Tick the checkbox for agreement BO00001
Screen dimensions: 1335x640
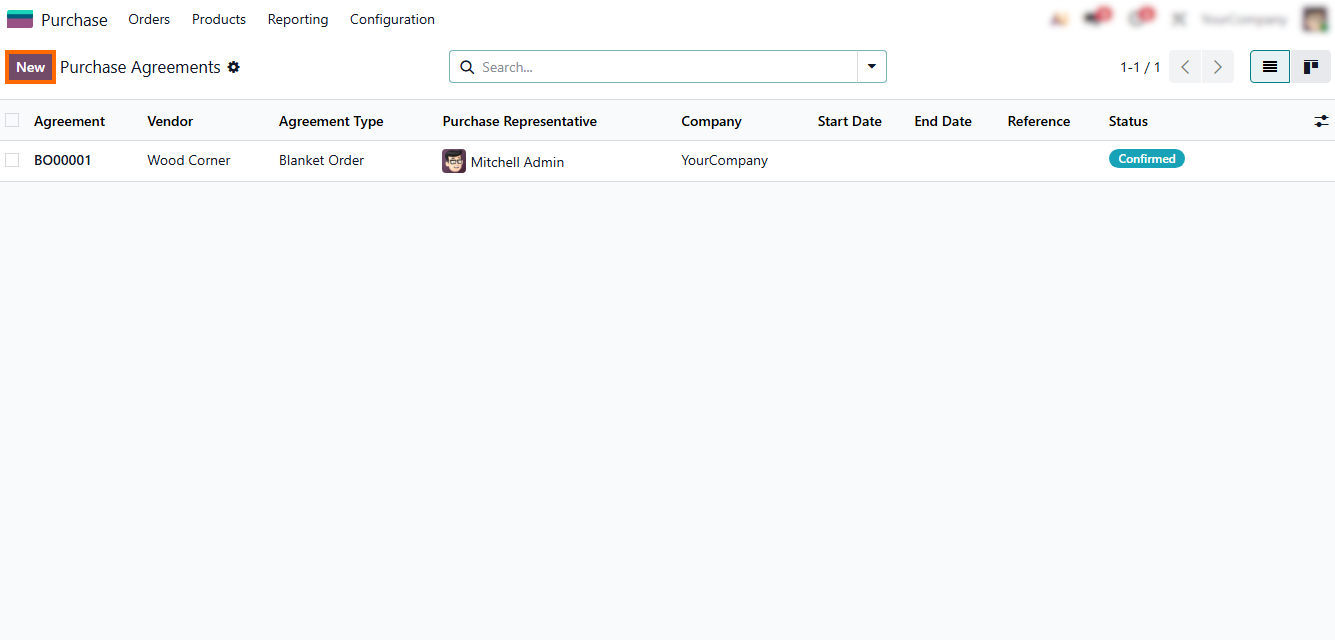[x=12, y=160]
